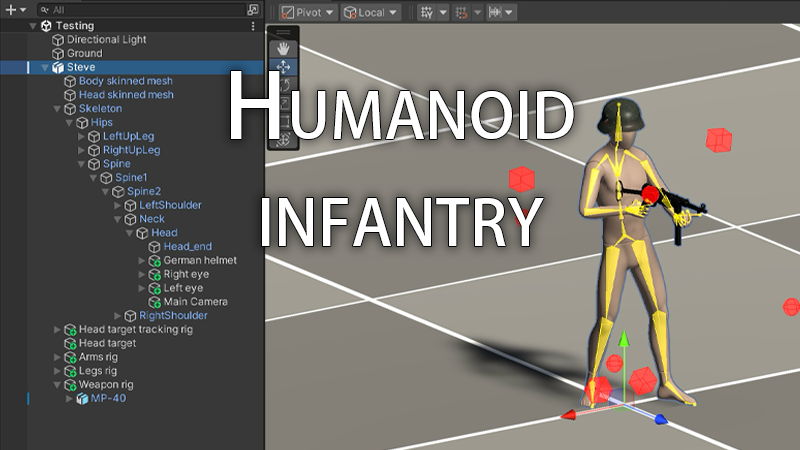Select Main Camera in the hierarchy
This screenshot has height=450, width=800.
point(195,302)
